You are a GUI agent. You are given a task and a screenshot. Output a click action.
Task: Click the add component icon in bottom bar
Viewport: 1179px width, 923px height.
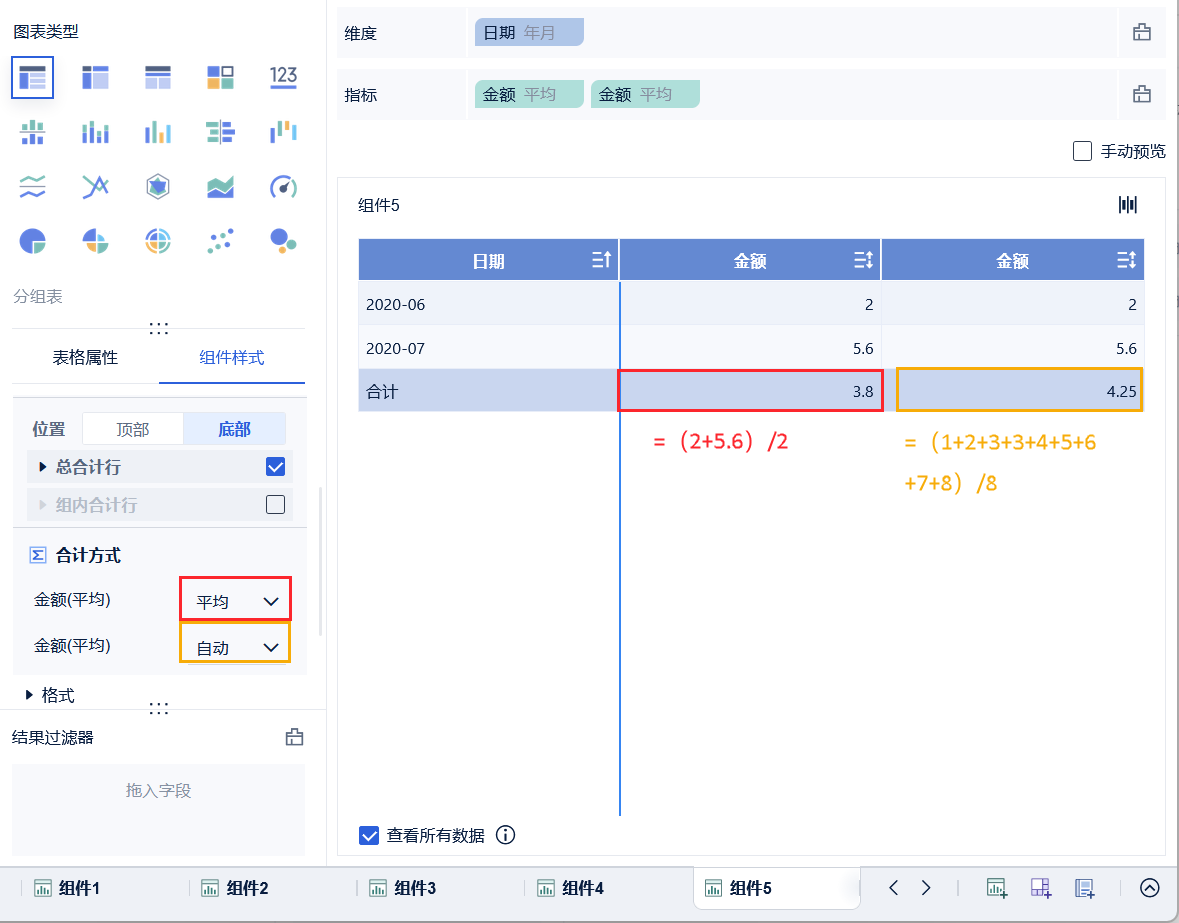point(997,888)
